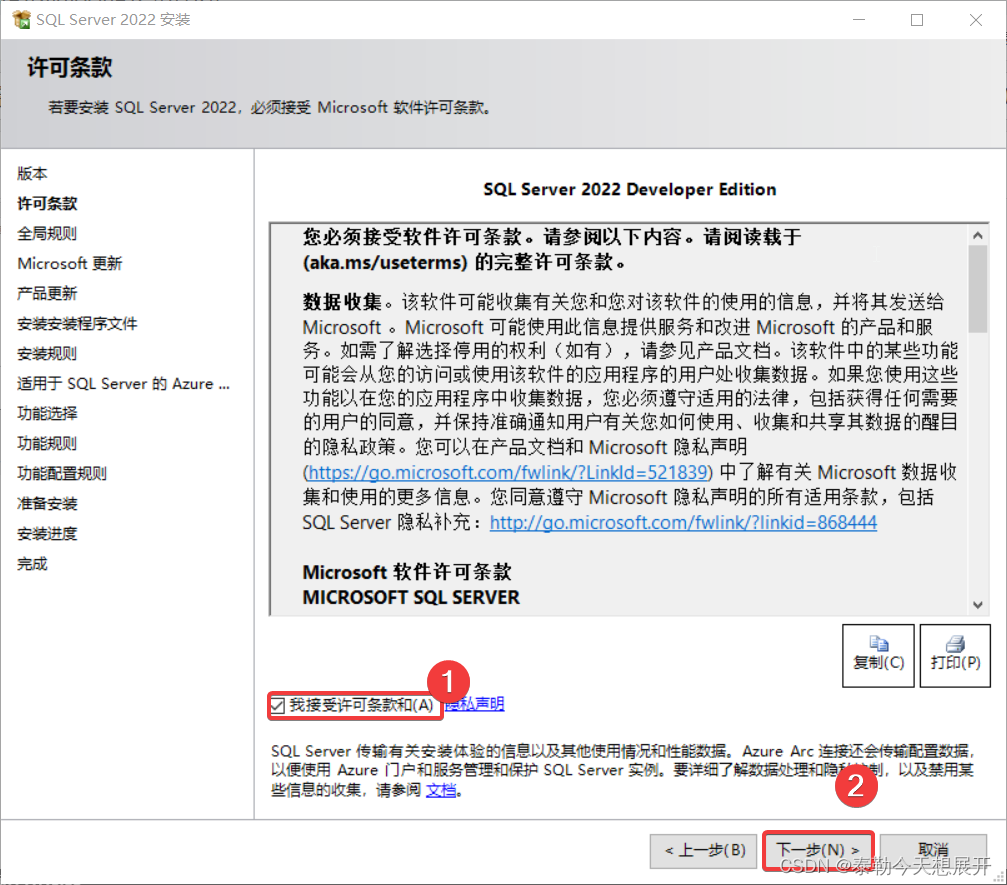Maximize the SQL Server setup window
The height and width of the screenshot is (885, 1007).
point(917,20)
